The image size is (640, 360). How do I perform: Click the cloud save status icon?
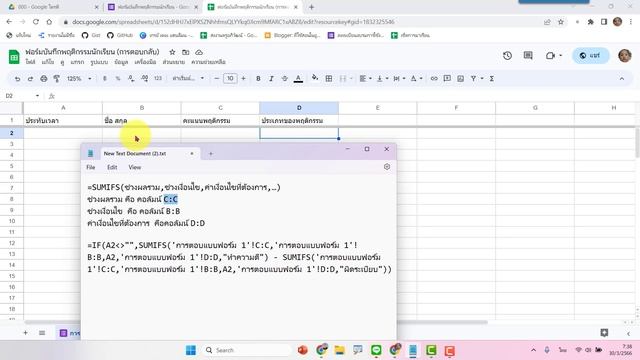(x=199, y=52)
